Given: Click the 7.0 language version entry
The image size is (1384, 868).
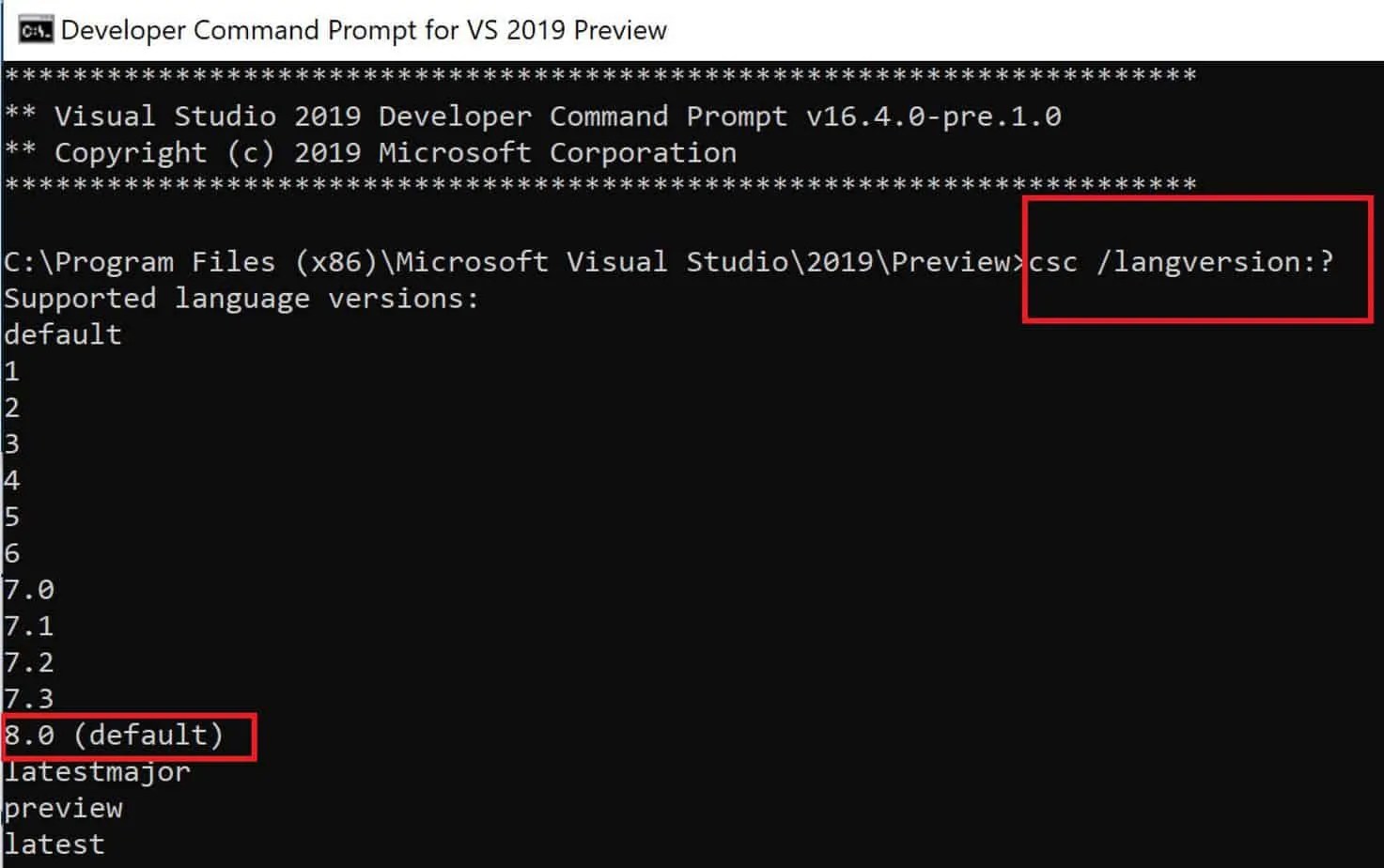Looking at the screenshot, I should [x=29, y=590].
